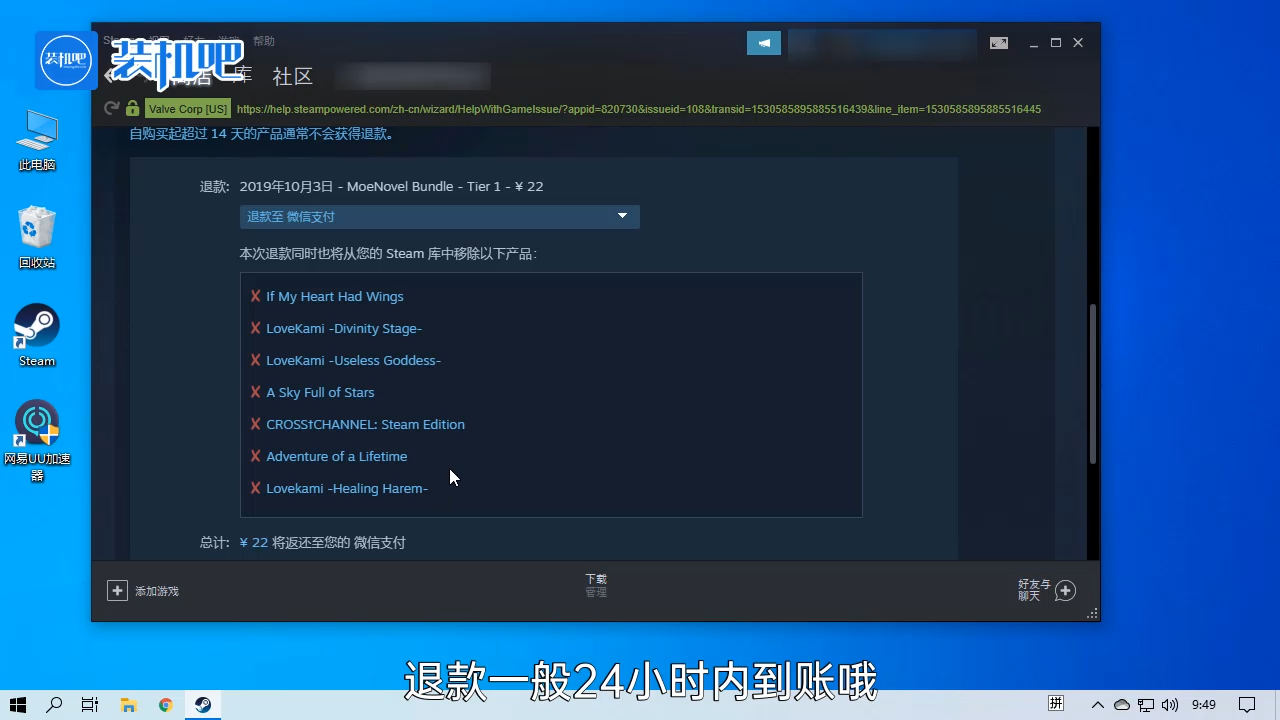Open Friends & Chat speech bubble icon

coord(1065,590)
